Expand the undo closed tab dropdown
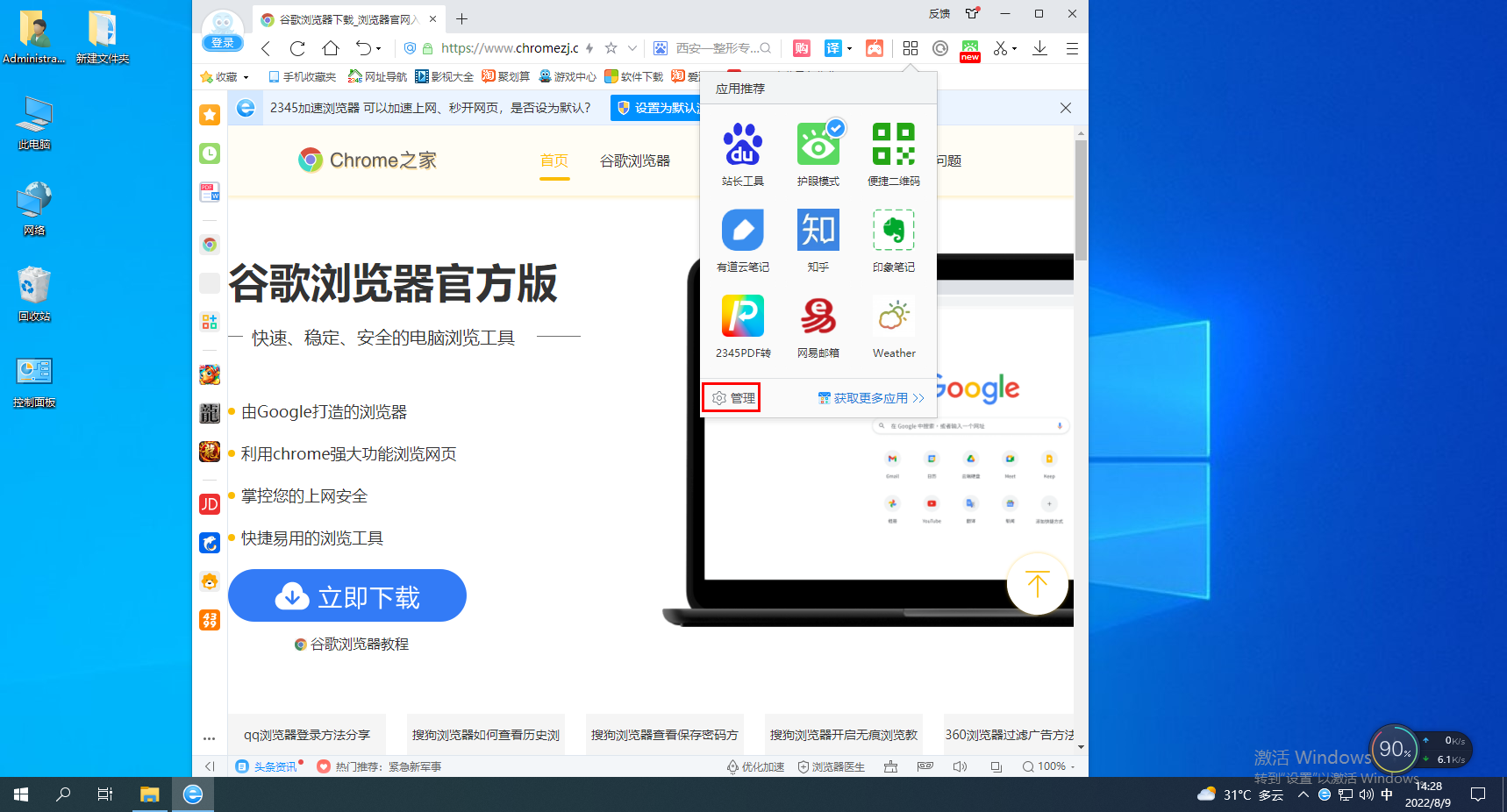This screenshot has width=1507, height=812. tap(379, 48)
